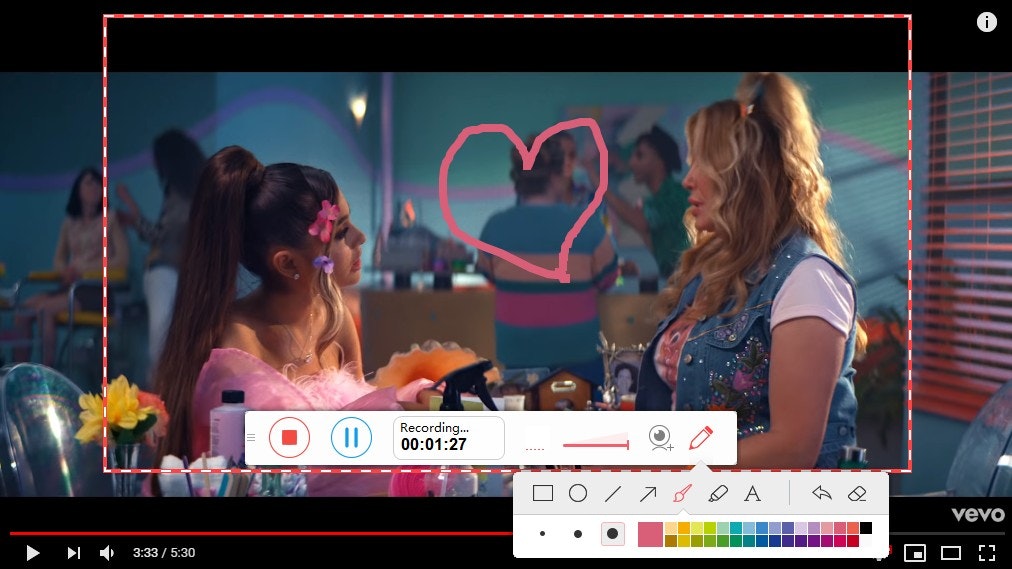1012x569 pixels.
Task: Stop the screen recording
Action: [289, 437]
